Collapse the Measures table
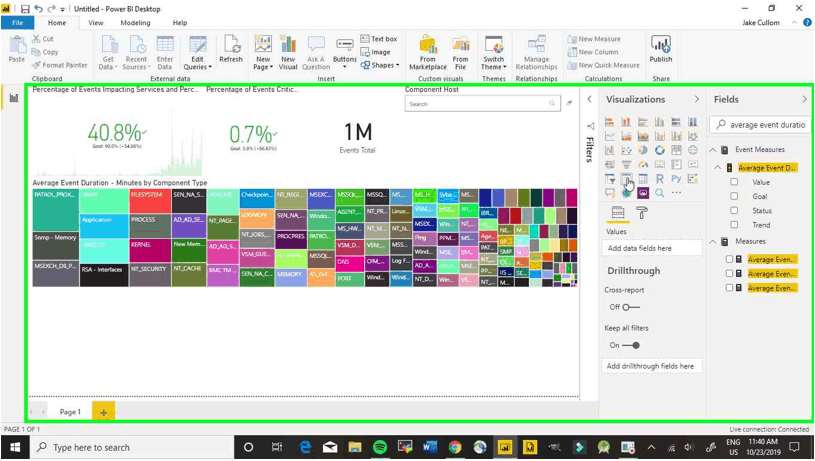The width and height of the screenshot is (815, 461). point(713,242)
